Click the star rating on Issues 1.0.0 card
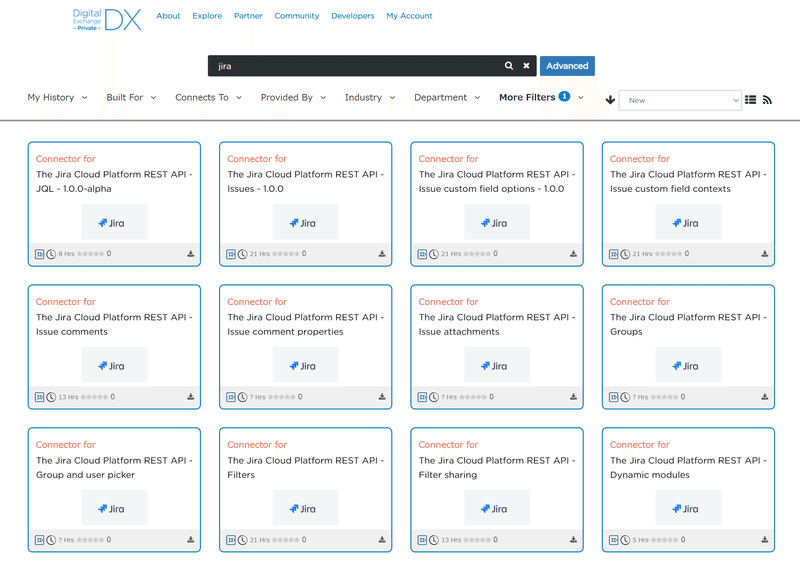The image size is (800, 563). [286, 254]
